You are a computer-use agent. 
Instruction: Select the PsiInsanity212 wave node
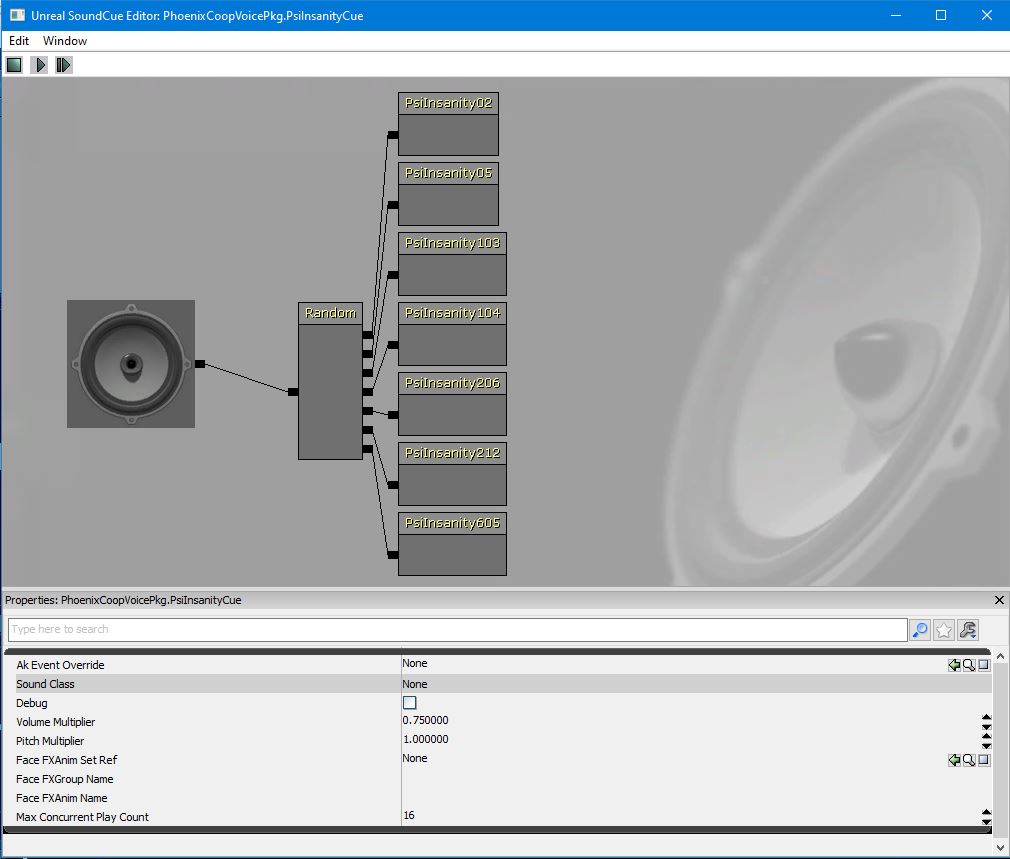point(452,474)
